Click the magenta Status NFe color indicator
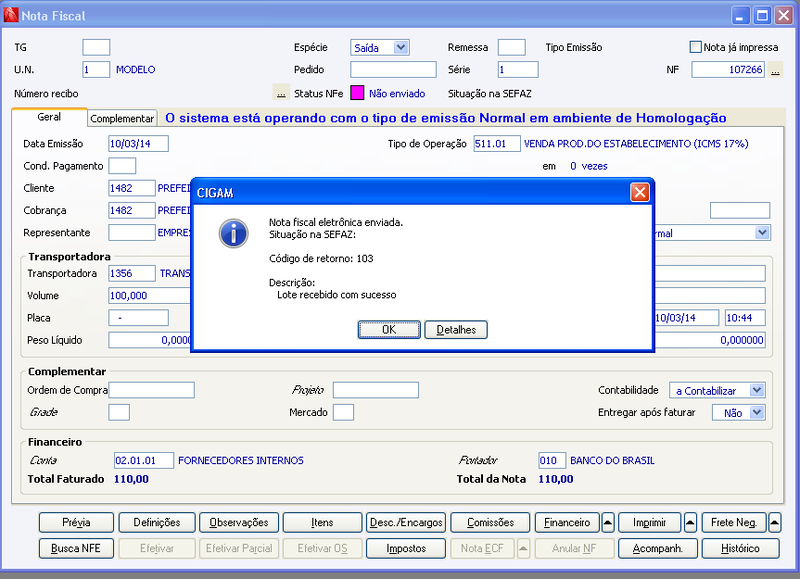 click(x=357, y=93)
